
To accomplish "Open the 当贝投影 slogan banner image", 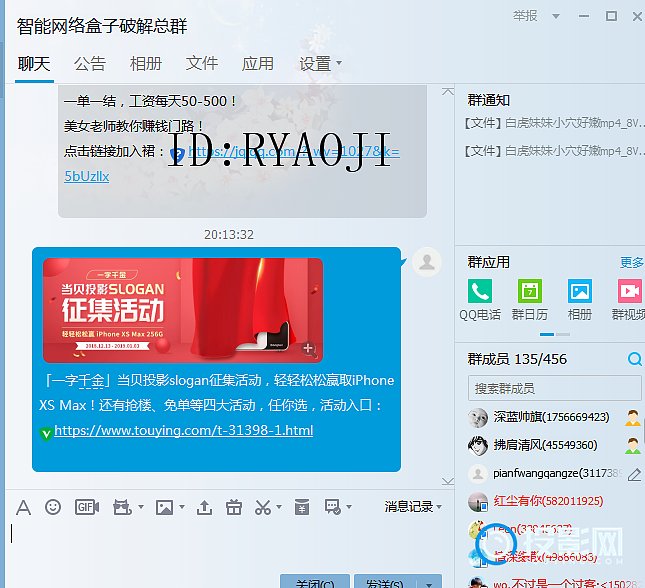I will [x=183, y=311].
